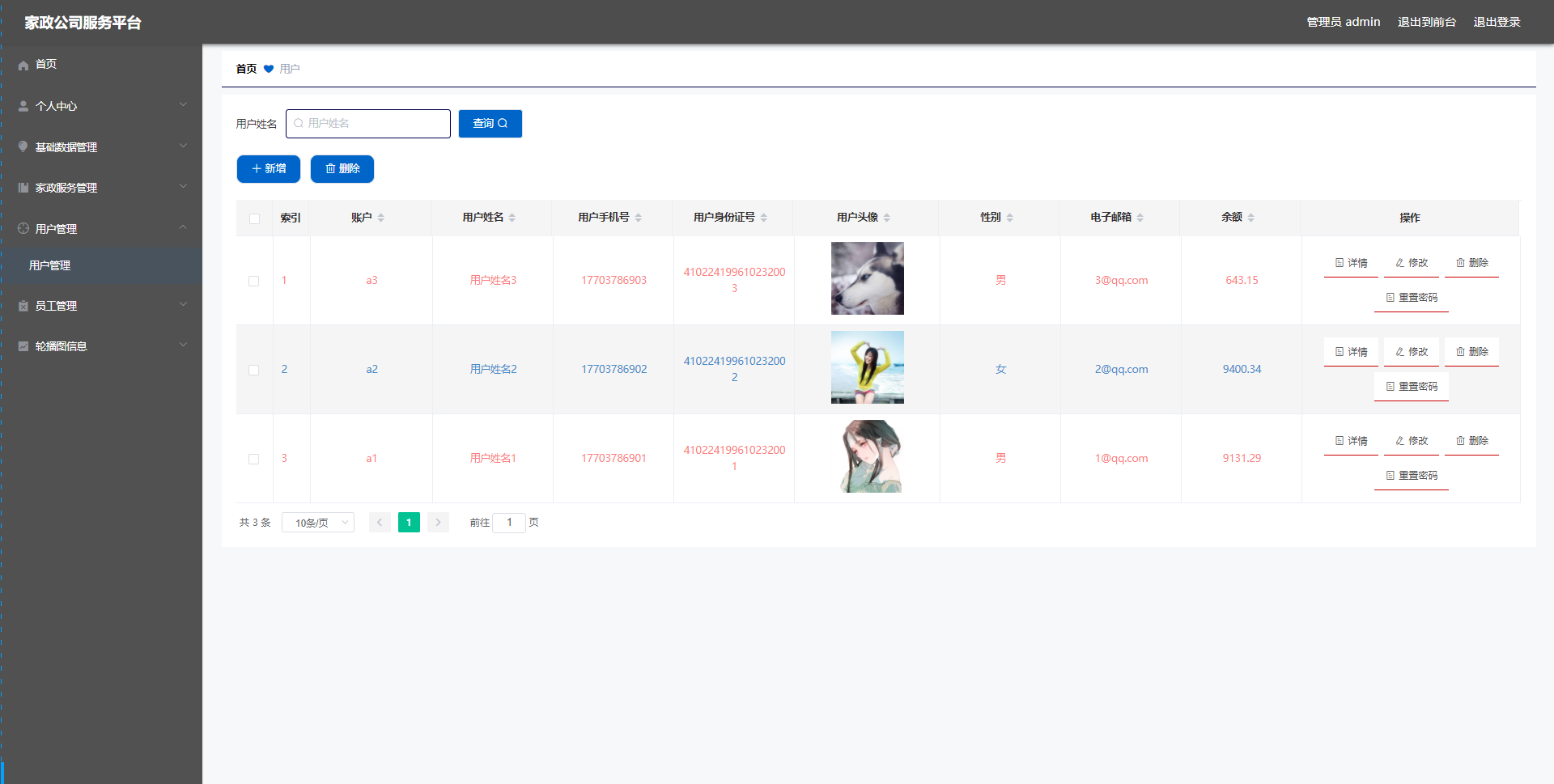Image resolution: width=1554 pixels, height=784 pixels.
Task: Click 删除 for user a2
Action: click(x=1471, y=352)
